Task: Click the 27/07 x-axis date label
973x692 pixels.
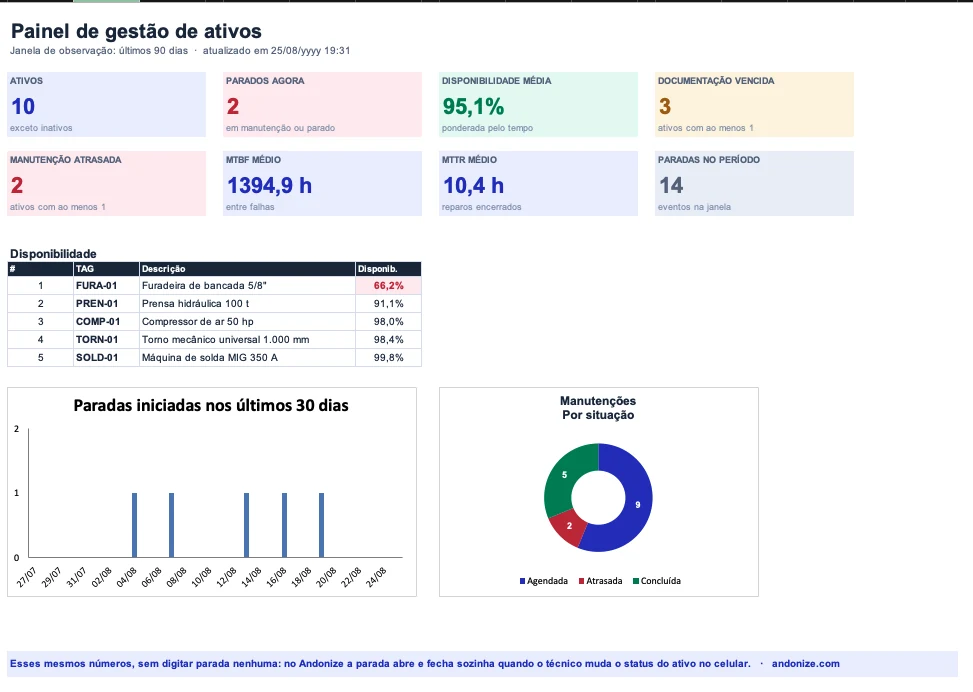Action: pyautogui.click(x=27, y=577)
